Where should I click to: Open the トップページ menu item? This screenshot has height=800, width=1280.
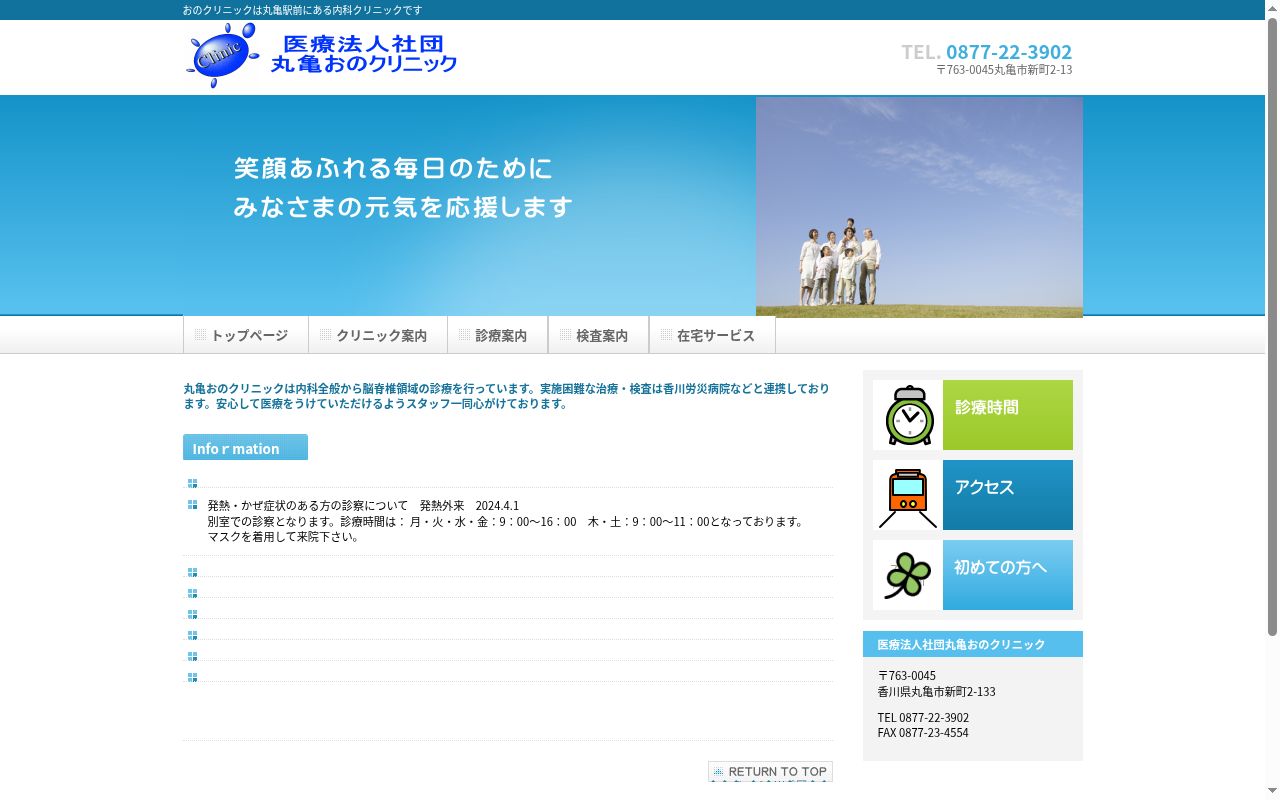point(246,335)
